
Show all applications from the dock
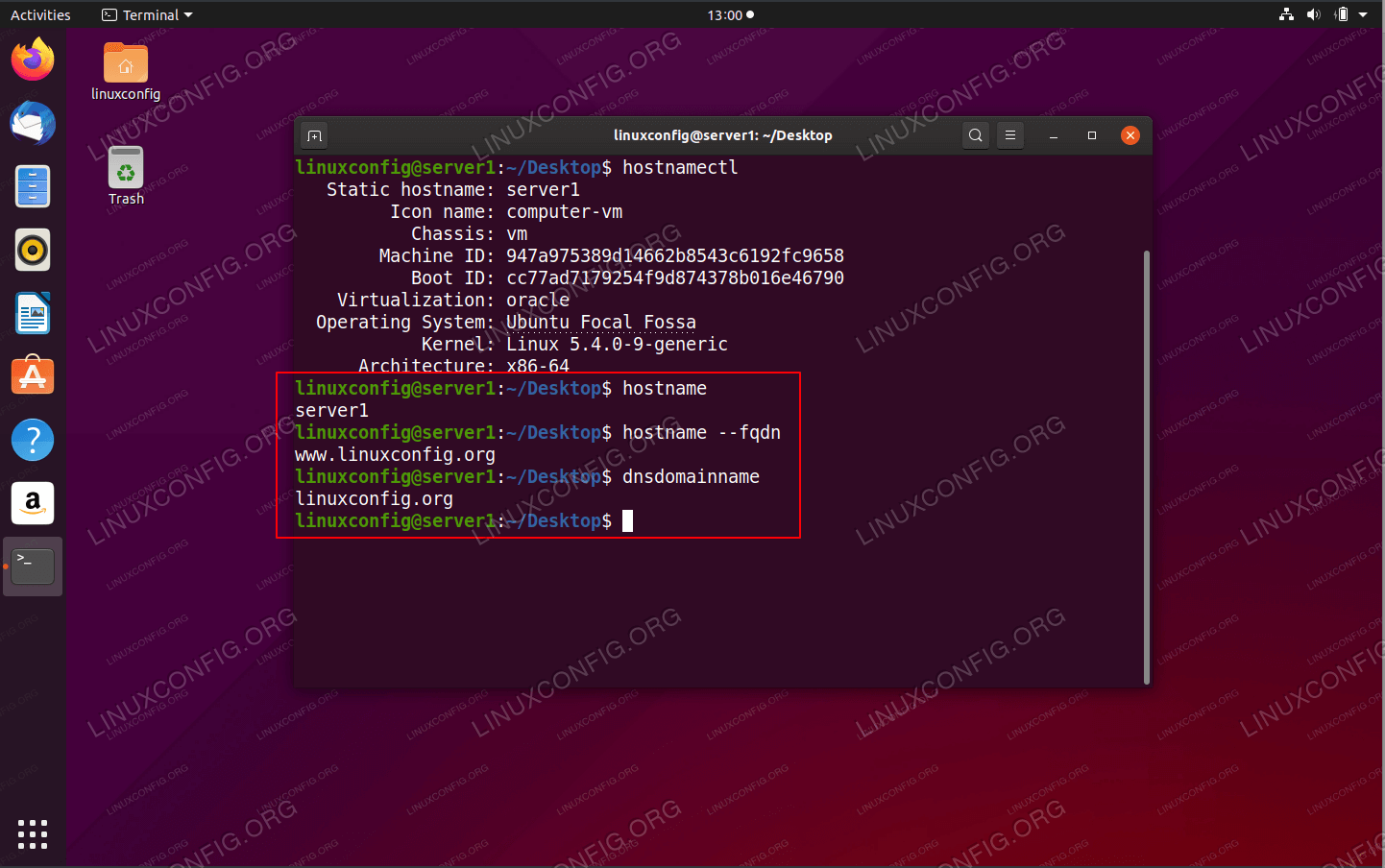click(32, 834)
